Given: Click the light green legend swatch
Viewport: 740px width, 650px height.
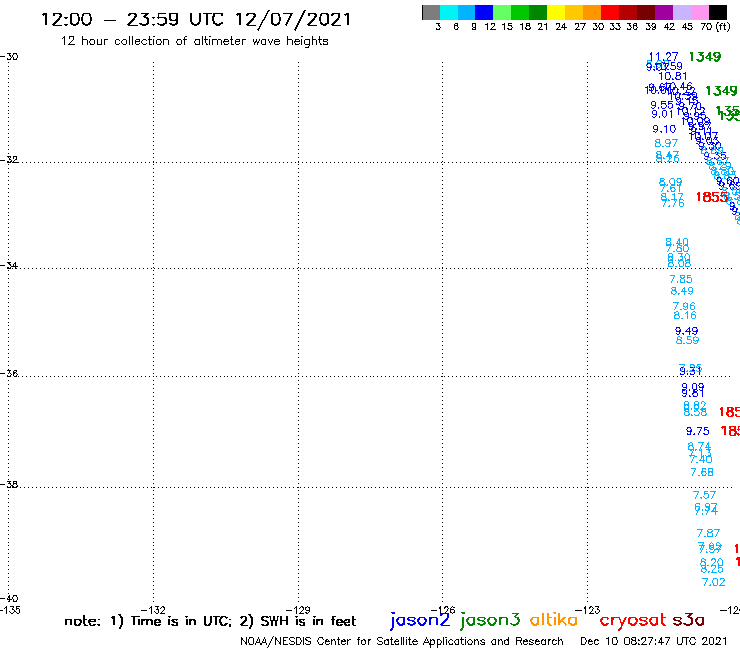Looking at the screenshot, I should pos(502,12).
